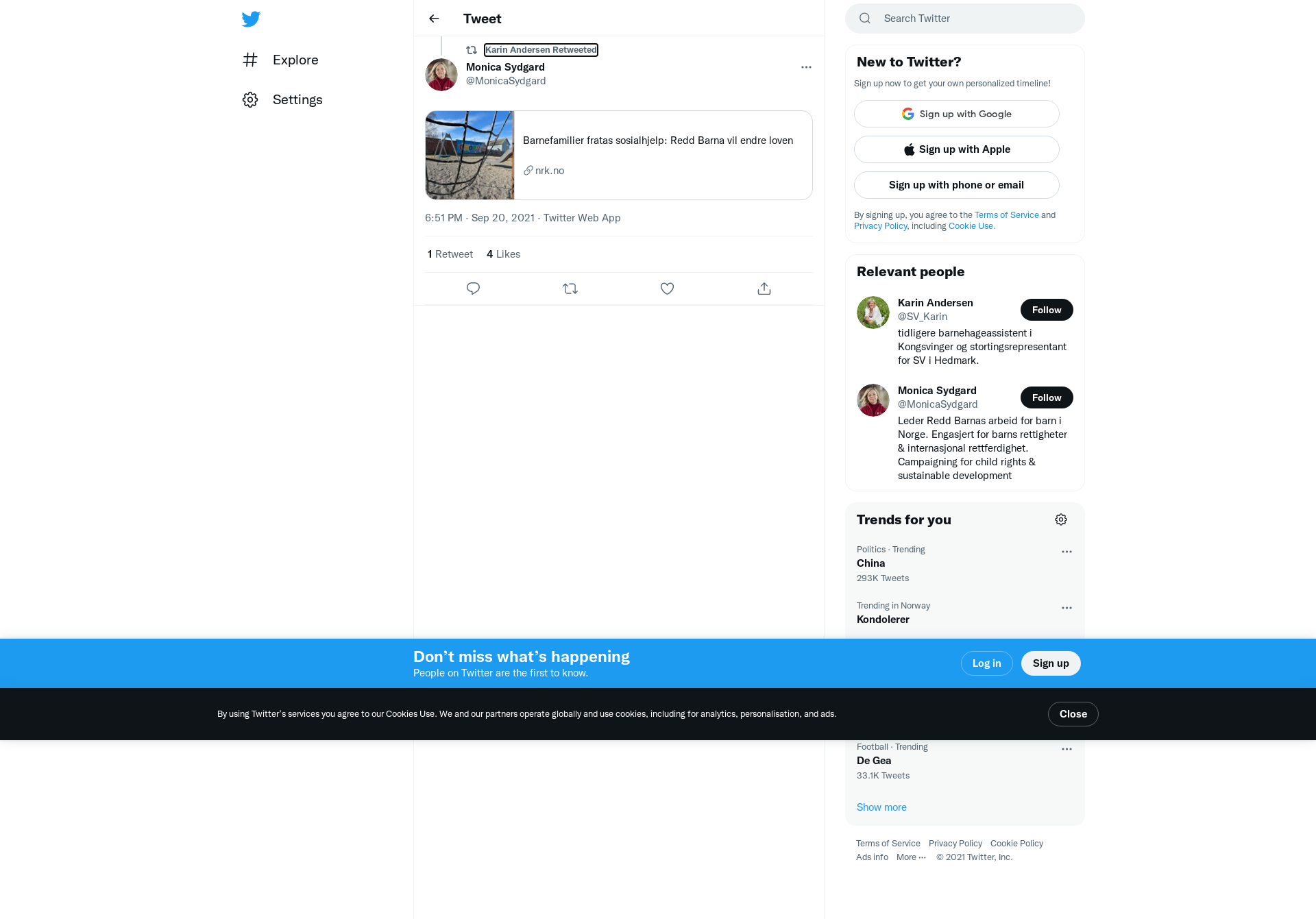Click the Search Twitter field
Viewport: 1316px width, 919px height.
click(x=965, y=19)
